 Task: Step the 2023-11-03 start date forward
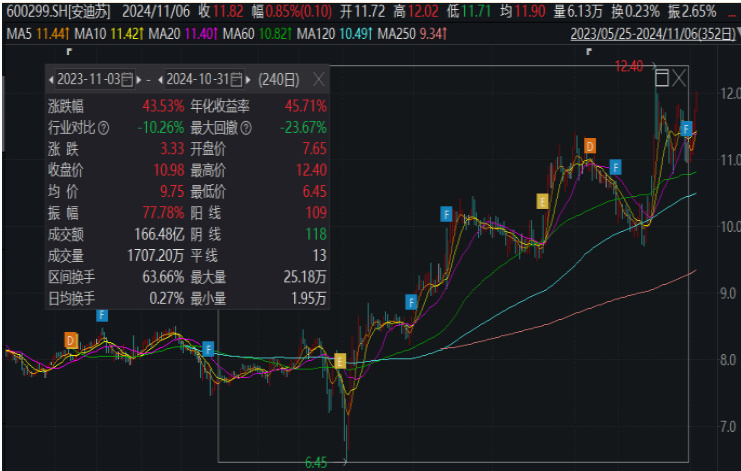139,79
